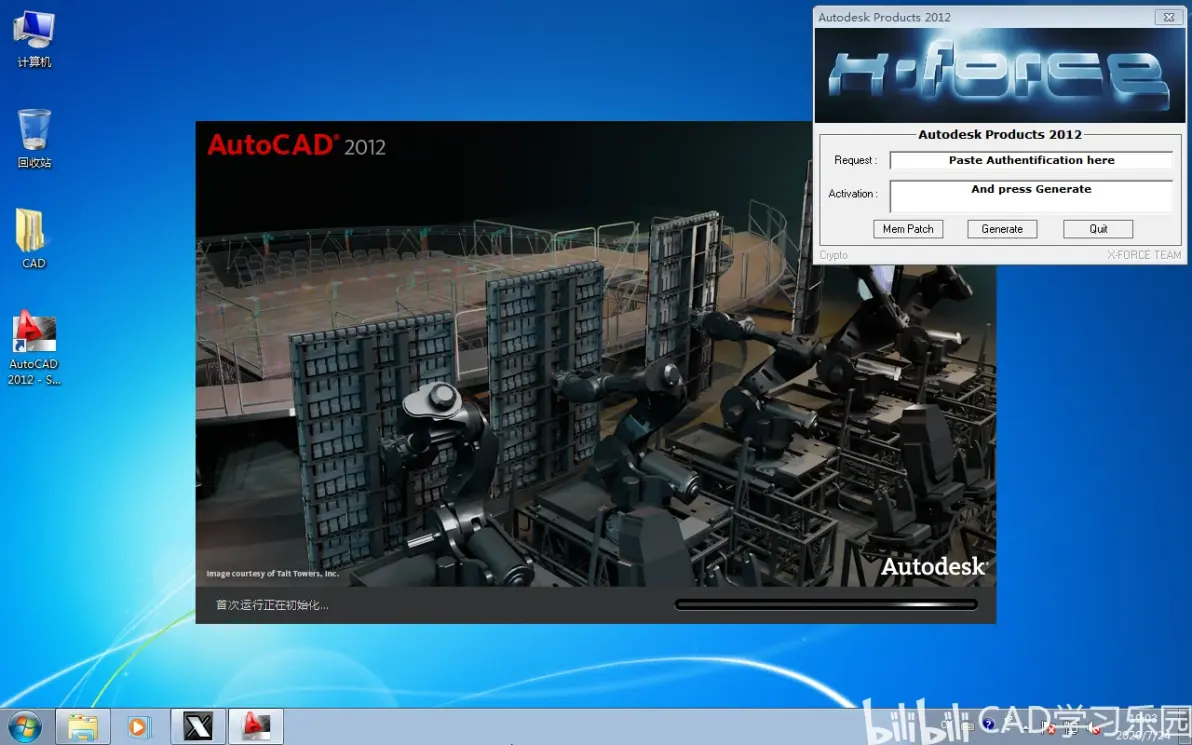Switch to X-Force taskbar window

click(x=198, y=727)
